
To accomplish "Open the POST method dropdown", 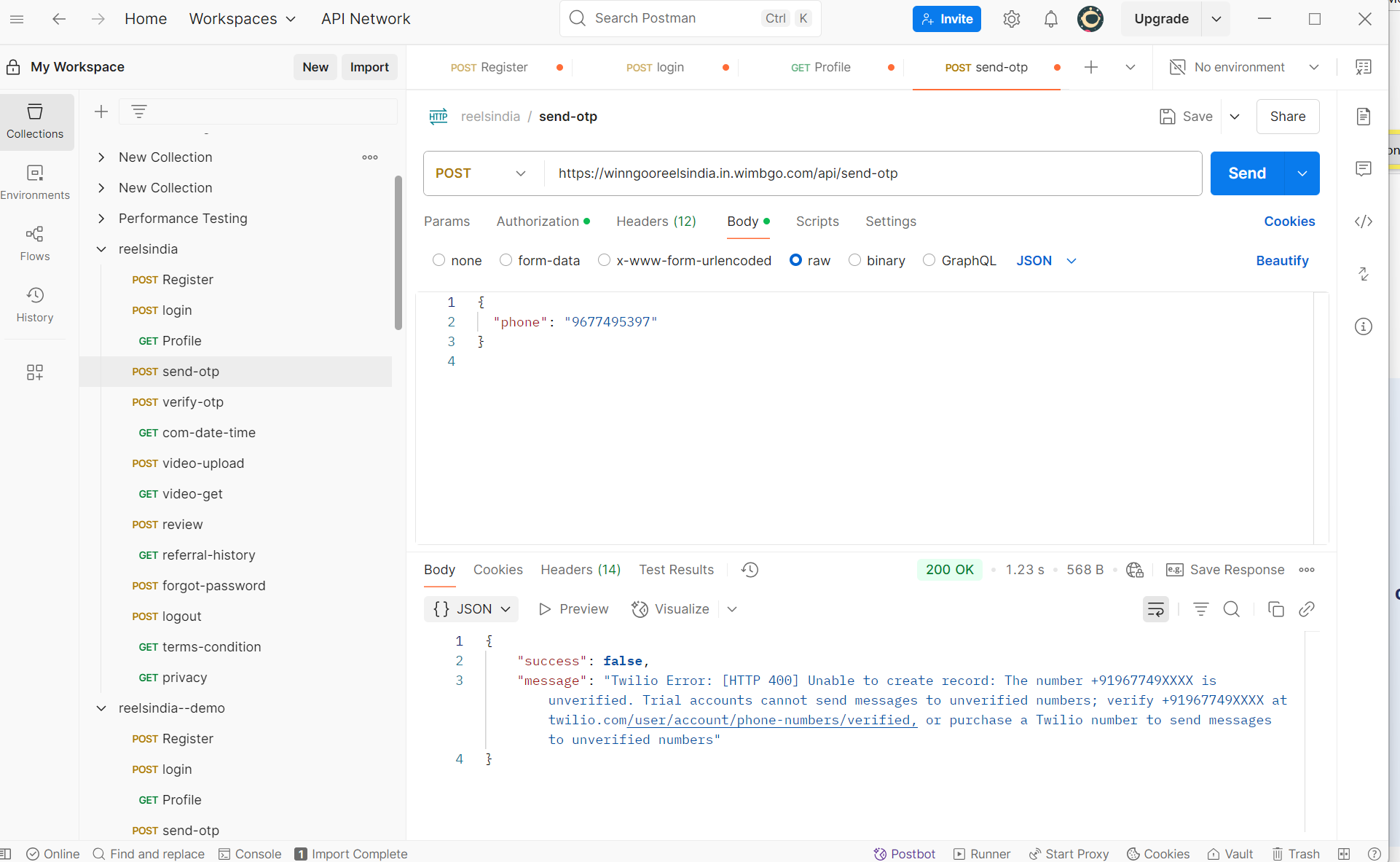I will click(x=481, y=173).
